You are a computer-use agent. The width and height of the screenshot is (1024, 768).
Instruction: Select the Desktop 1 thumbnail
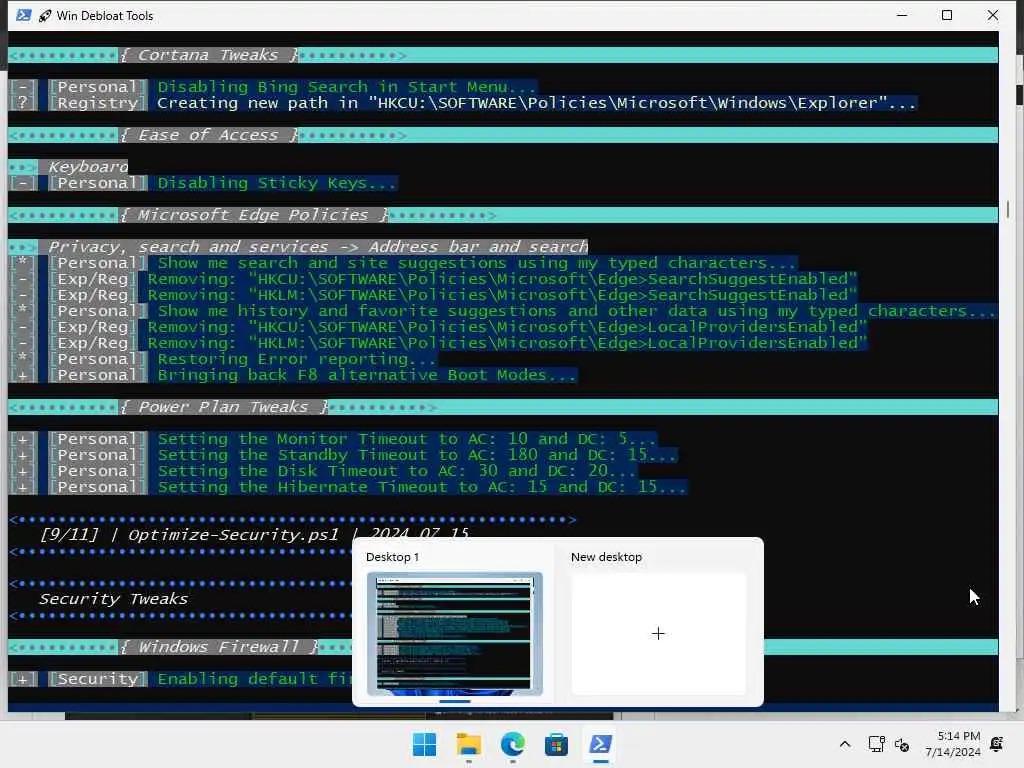click(x=455, y=633)
